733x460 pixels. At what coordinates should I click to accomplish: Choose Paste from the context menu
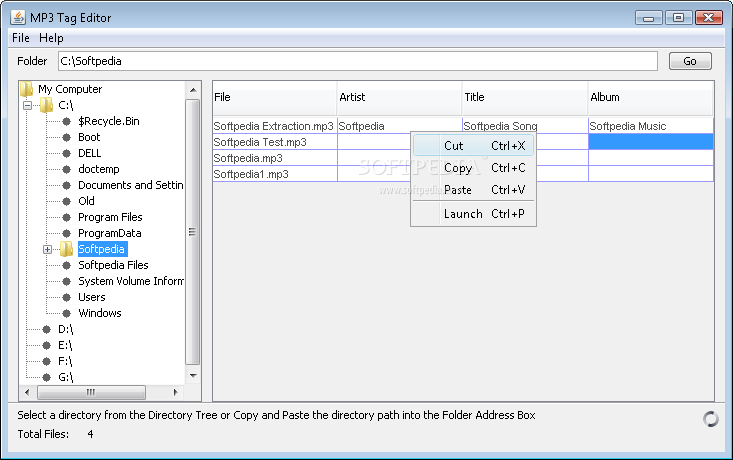tap(473, 190)
